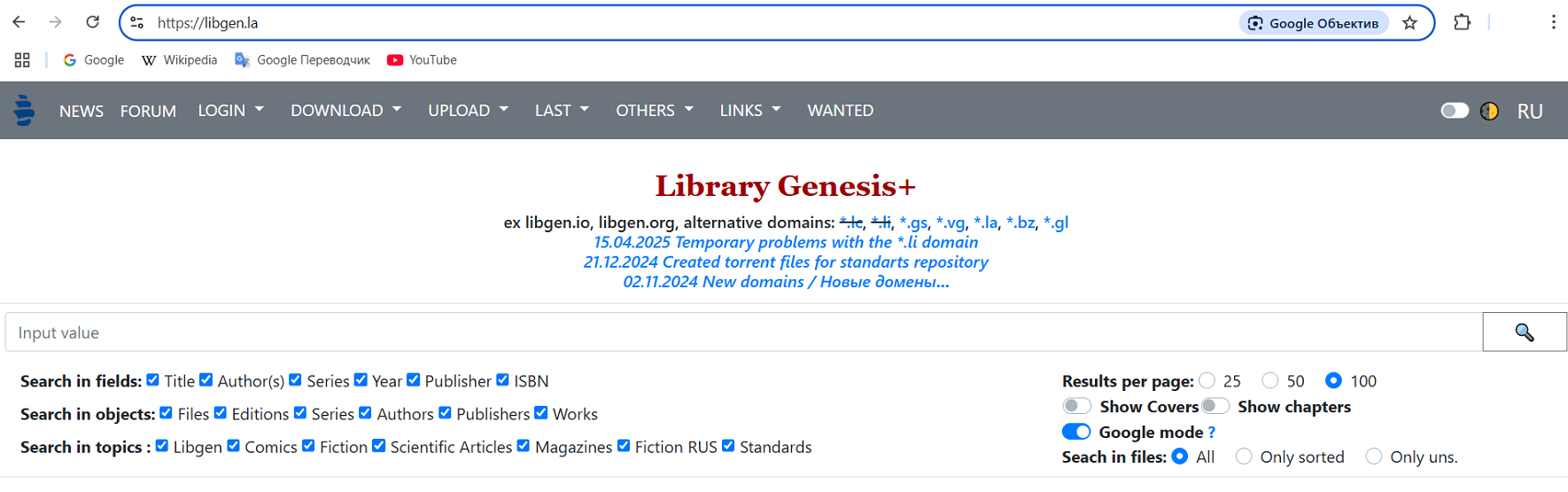Expand the DOWNLOAD dropdown menu
Viewport: 1568px width, 492px height.
point(346,110)
